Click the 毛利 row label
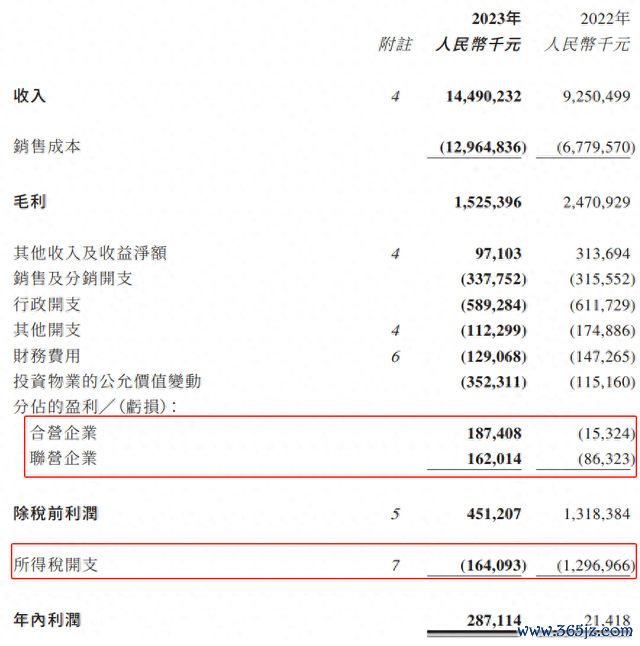 tap(30, 202)
